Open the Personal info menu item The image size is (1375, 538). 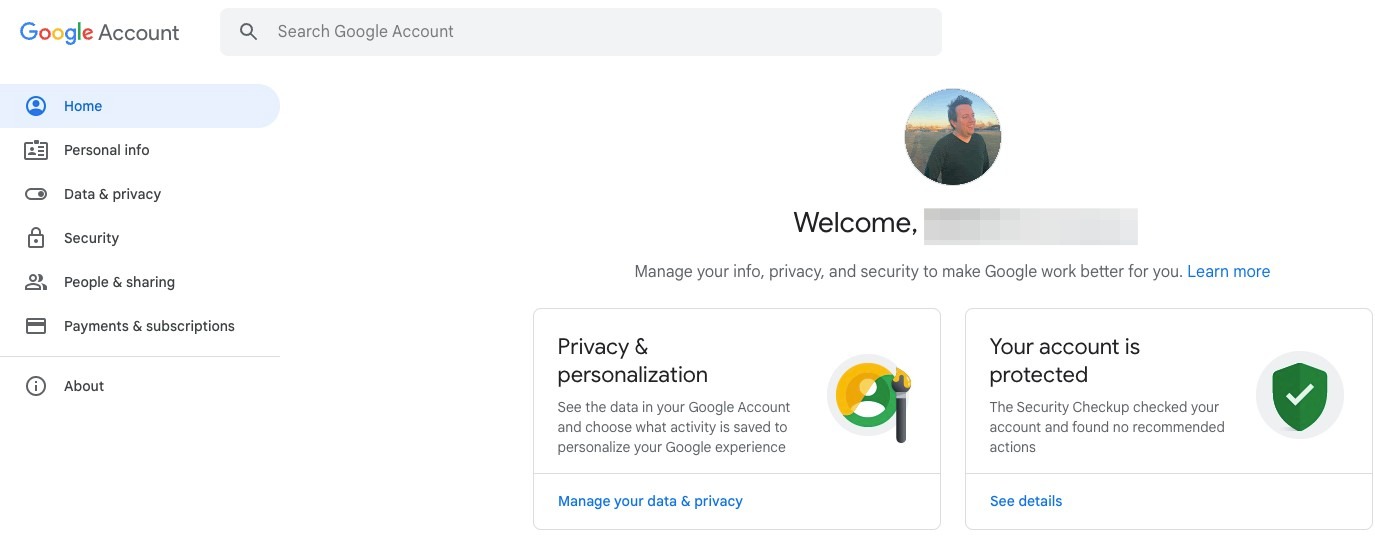click(x=106, y=150)
